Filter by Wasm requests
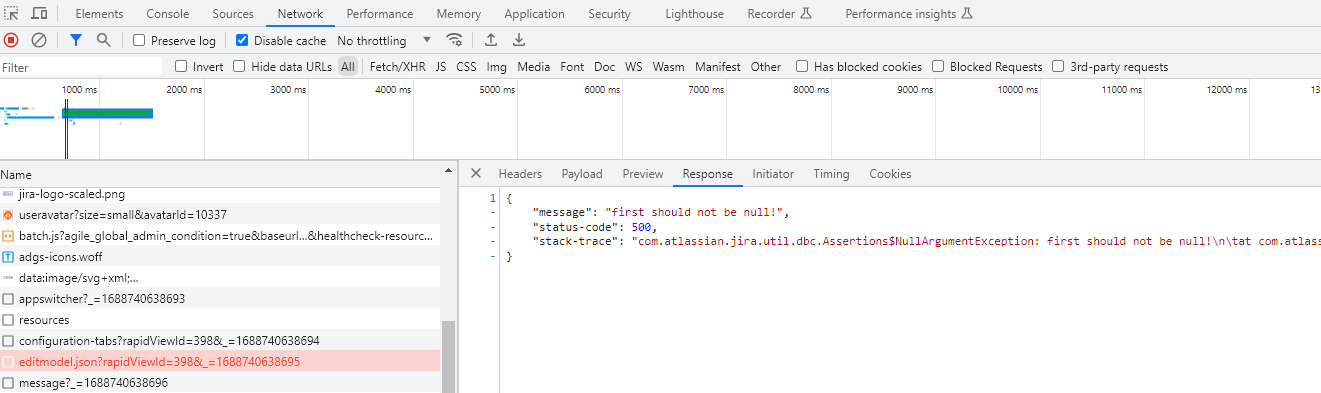The height and width of the screenshot is (393, 1321). (x=669, y=67)
